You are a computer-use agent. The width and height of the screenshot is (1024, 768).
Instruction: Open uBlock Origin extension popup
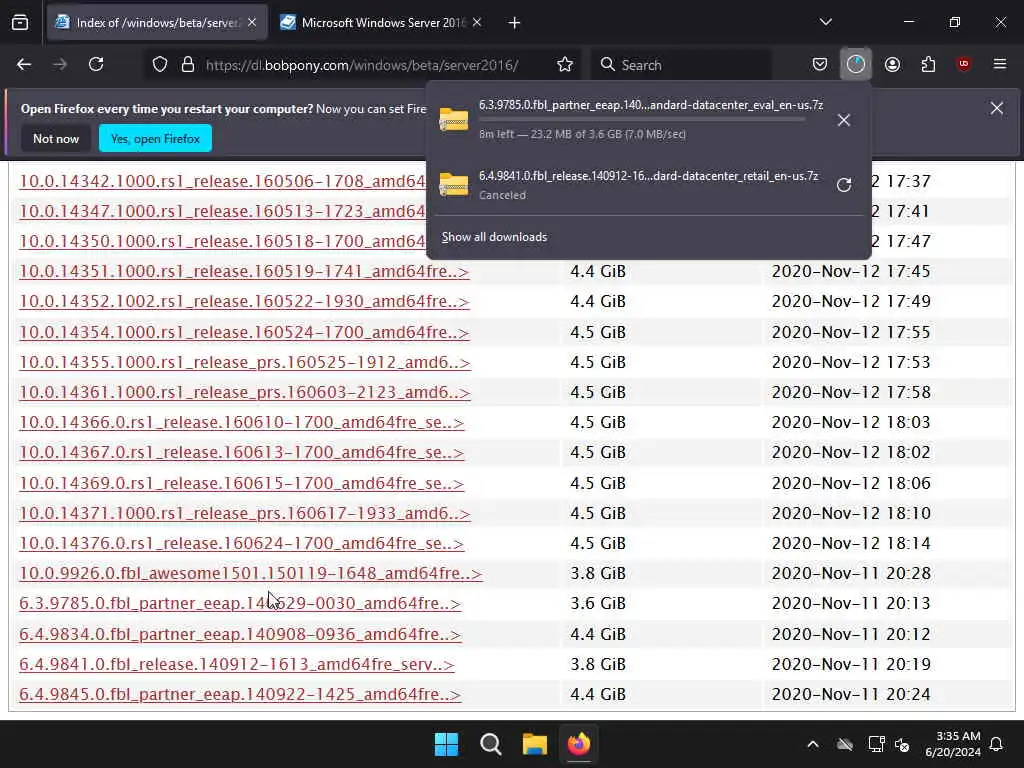964,64
